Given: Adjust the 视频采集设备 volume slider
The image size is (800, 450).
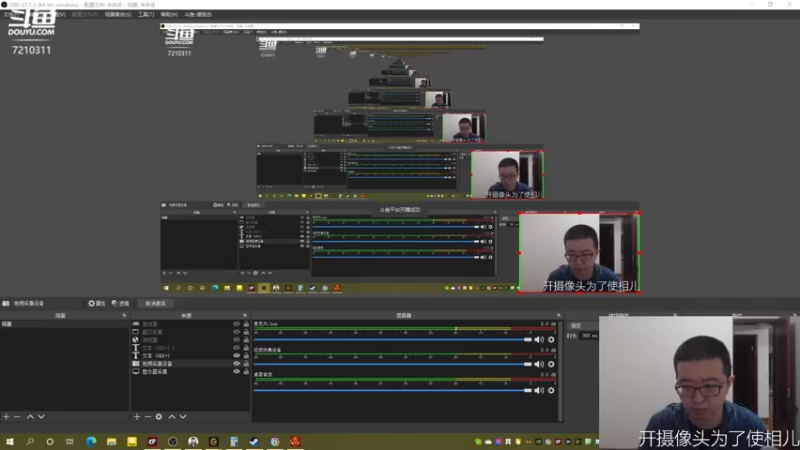Looking at the screenshot, I should click(393, 364).
